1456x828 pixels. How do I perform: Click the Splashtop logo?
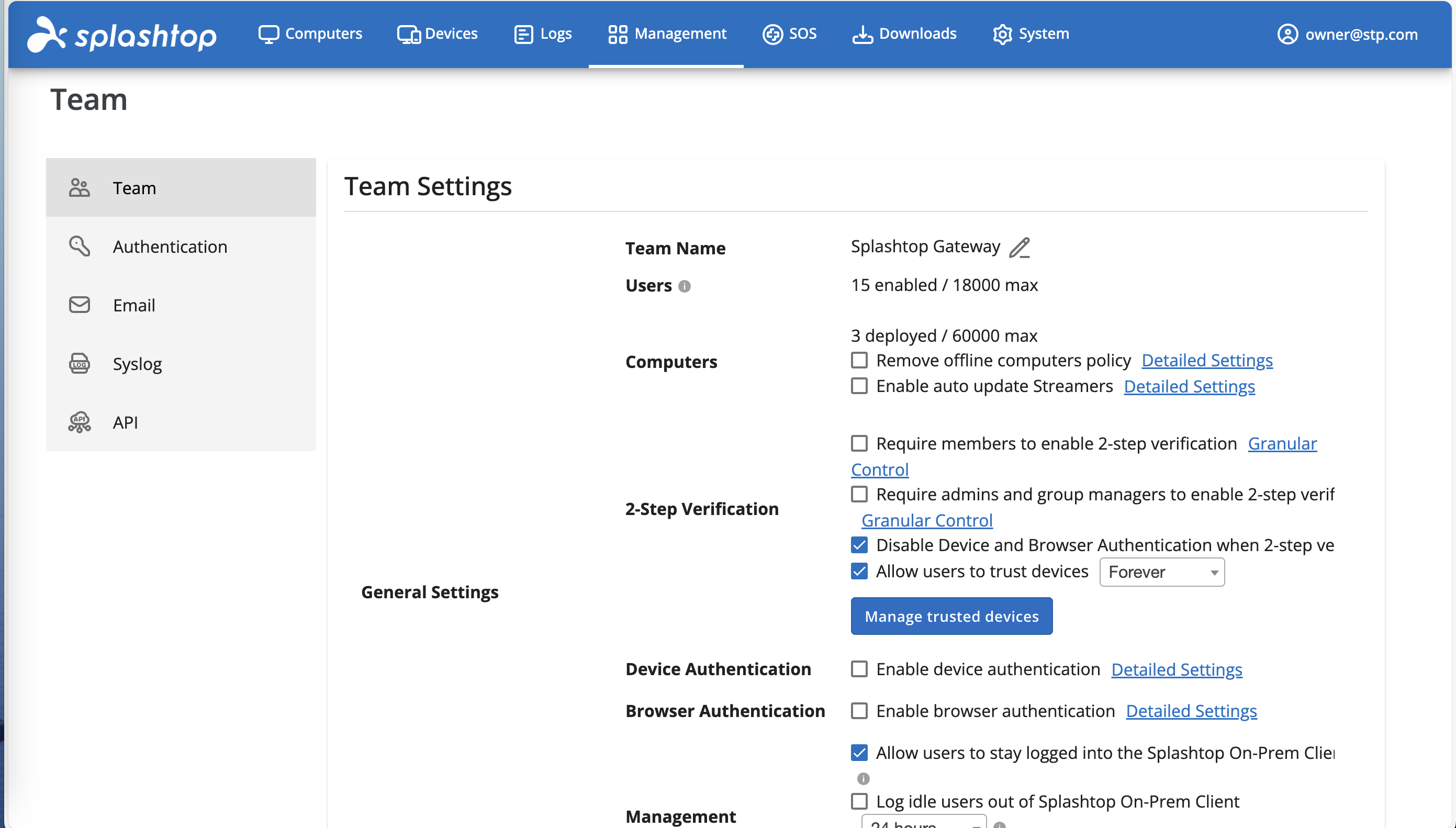[x=121, y=34]
